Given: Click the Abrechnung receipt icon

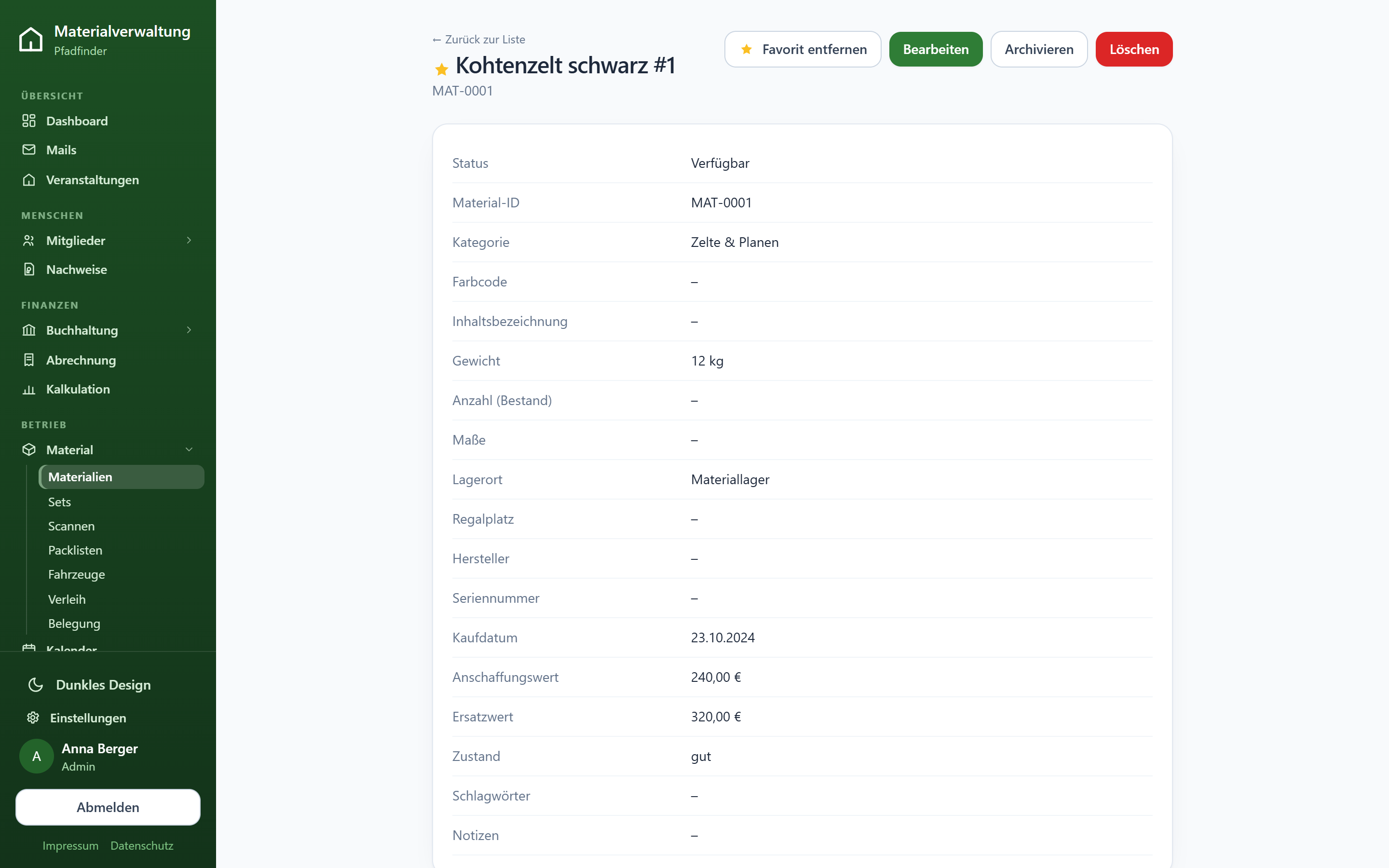Looking at the screenshot, I should [x=29, y=360].
